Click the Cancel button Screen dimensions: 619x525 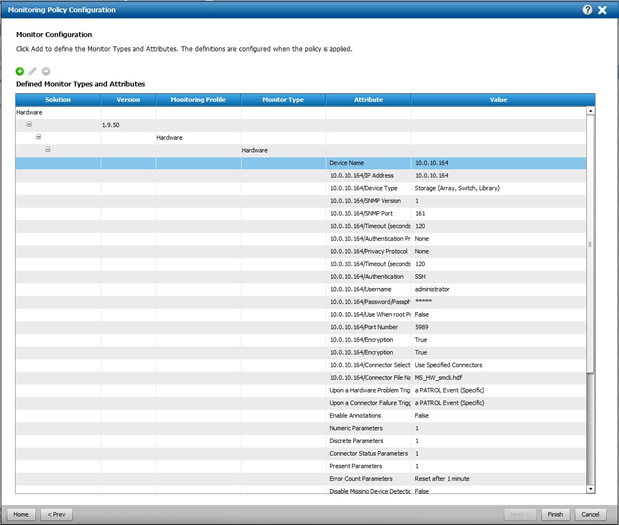point(589,514)
